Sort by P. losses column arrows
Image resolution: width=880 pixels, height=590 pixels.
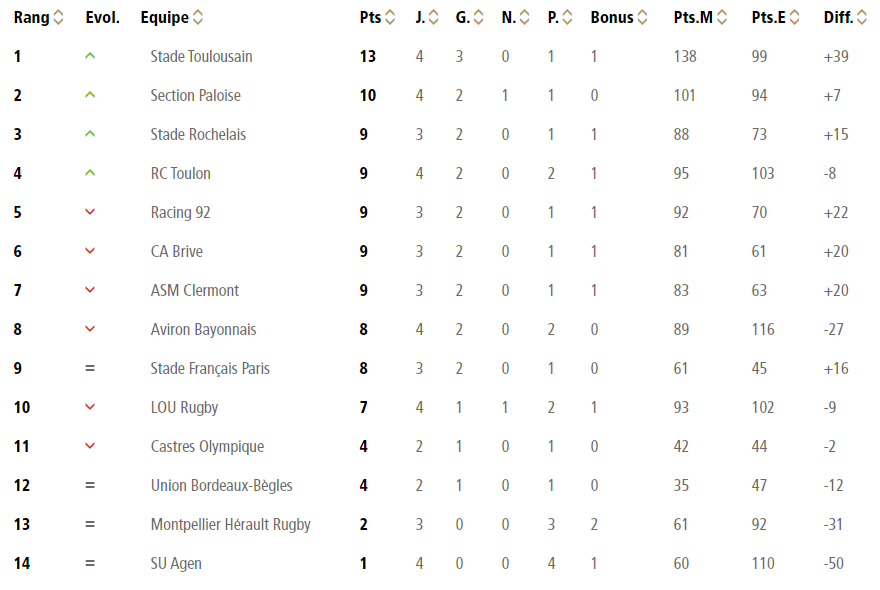click(x=568, y=18)
